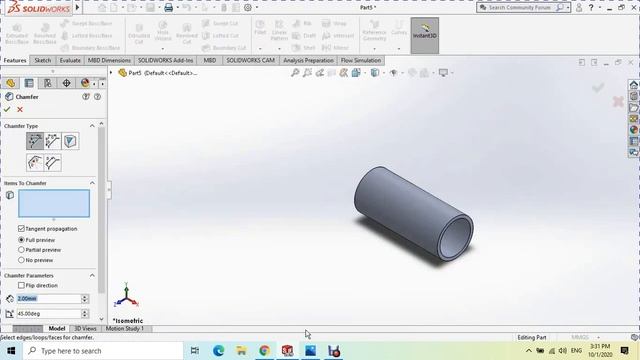Select Full preview radio button
640x360 pixels.
point(21,240)
